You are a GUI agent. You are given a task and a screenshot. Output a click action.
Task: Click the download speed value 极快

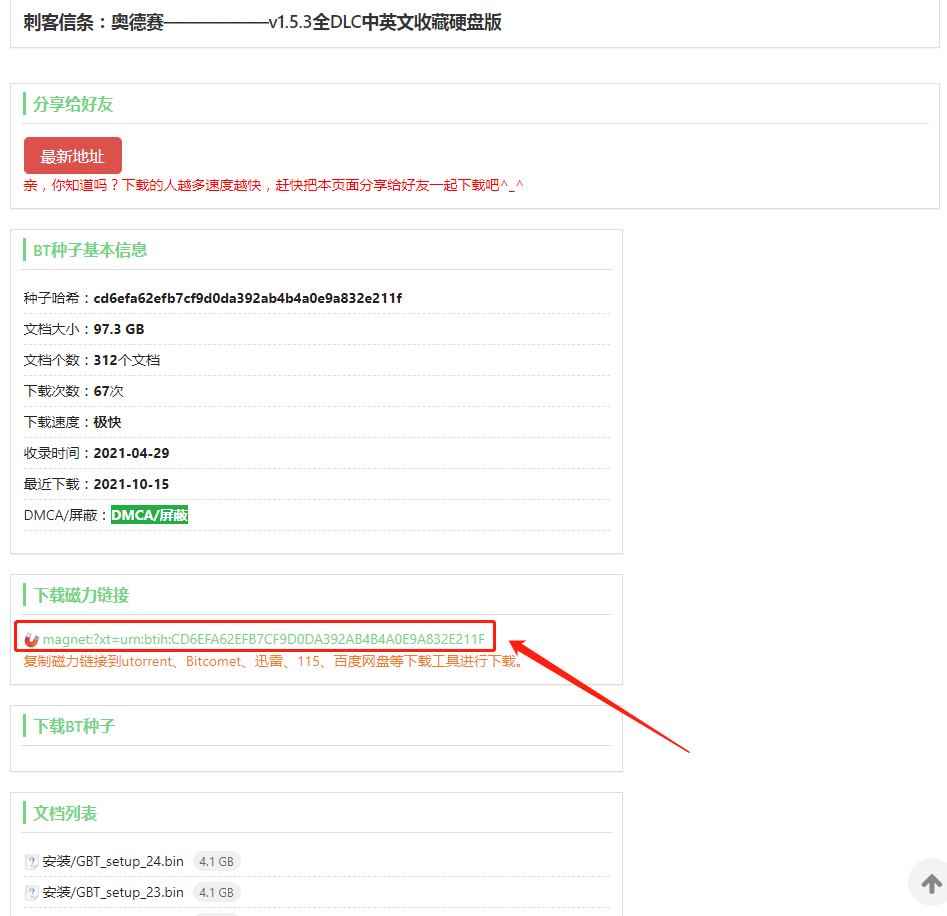pos(108,422)
